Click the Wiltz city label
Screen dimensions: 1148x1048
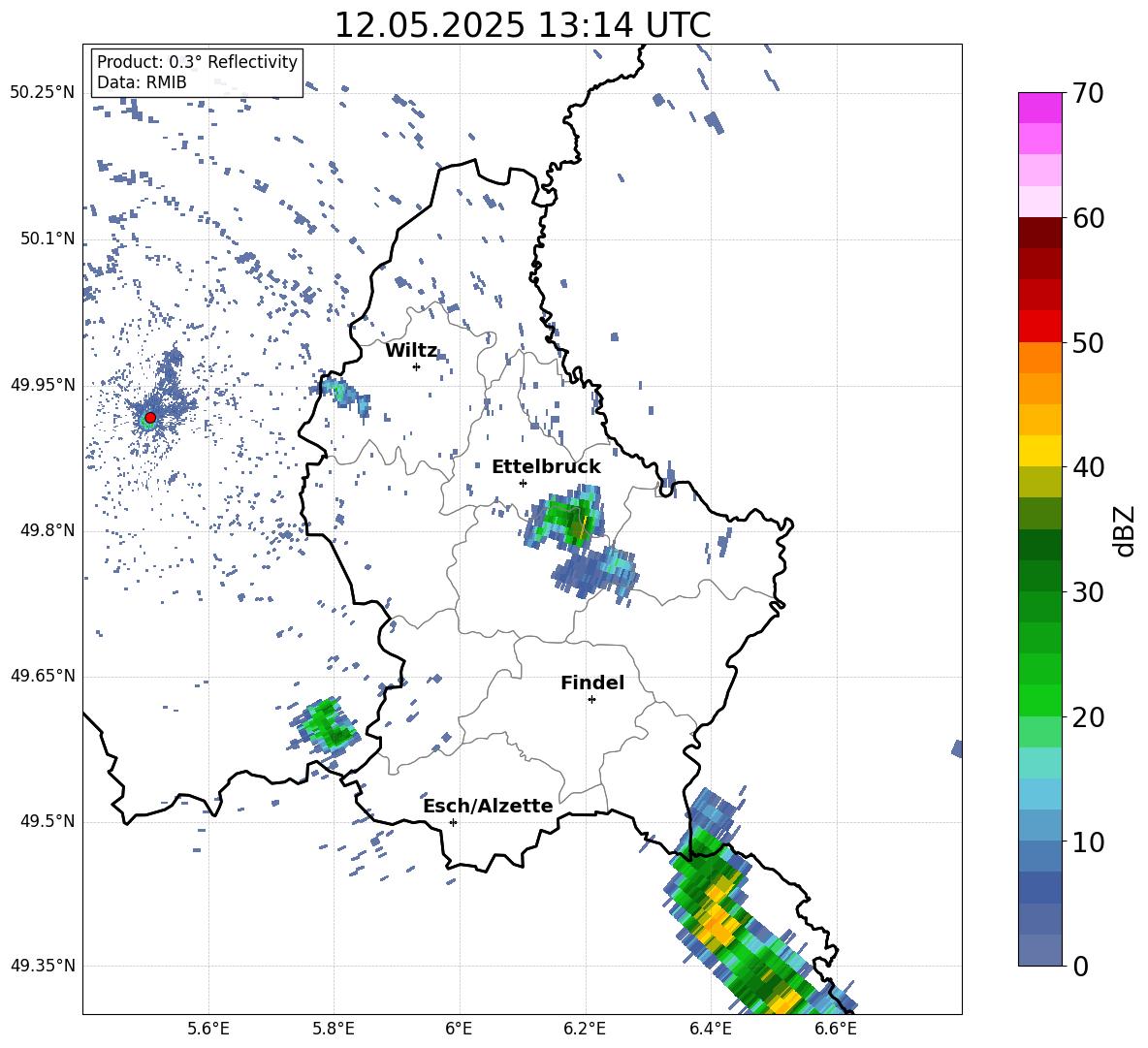point(411,351)
